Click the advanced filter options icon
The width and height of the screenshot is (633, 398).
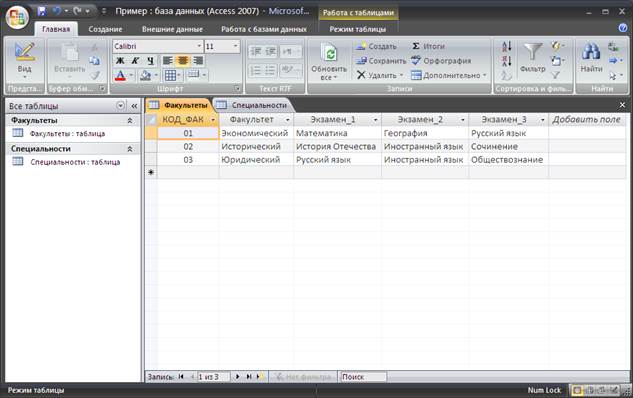[x=557, y=61]
